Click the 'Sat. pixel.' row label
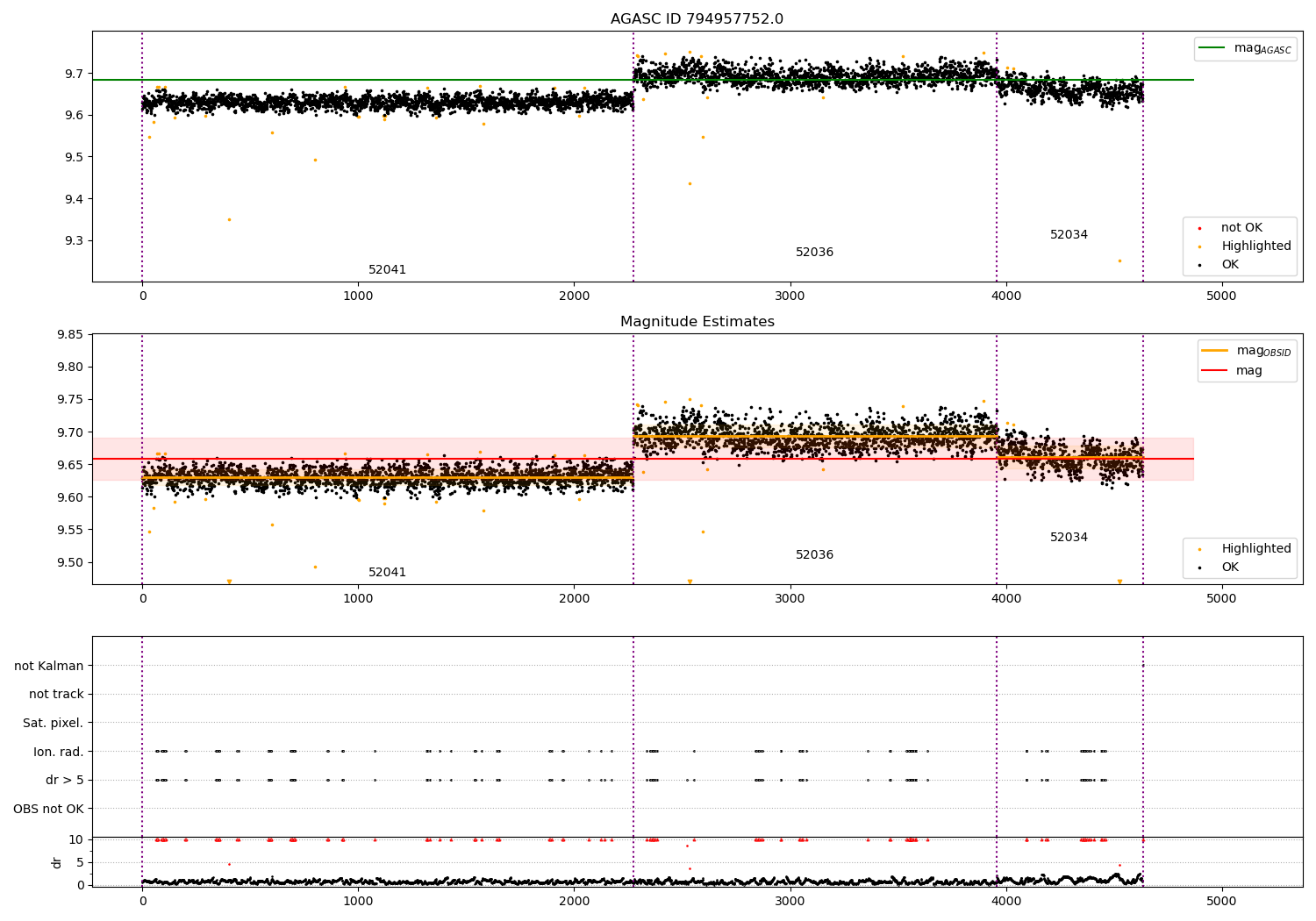This screenshot has height=921, width=1316. [x=54, y=724]
